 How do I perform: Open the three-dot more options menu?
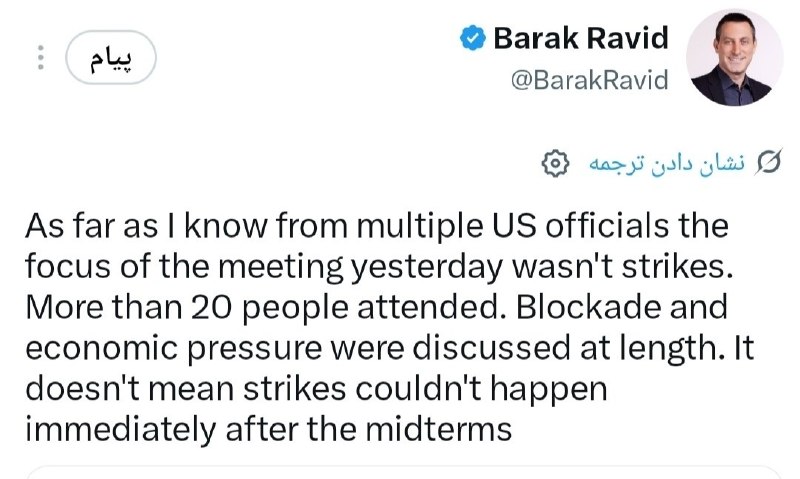click(41, 58)
